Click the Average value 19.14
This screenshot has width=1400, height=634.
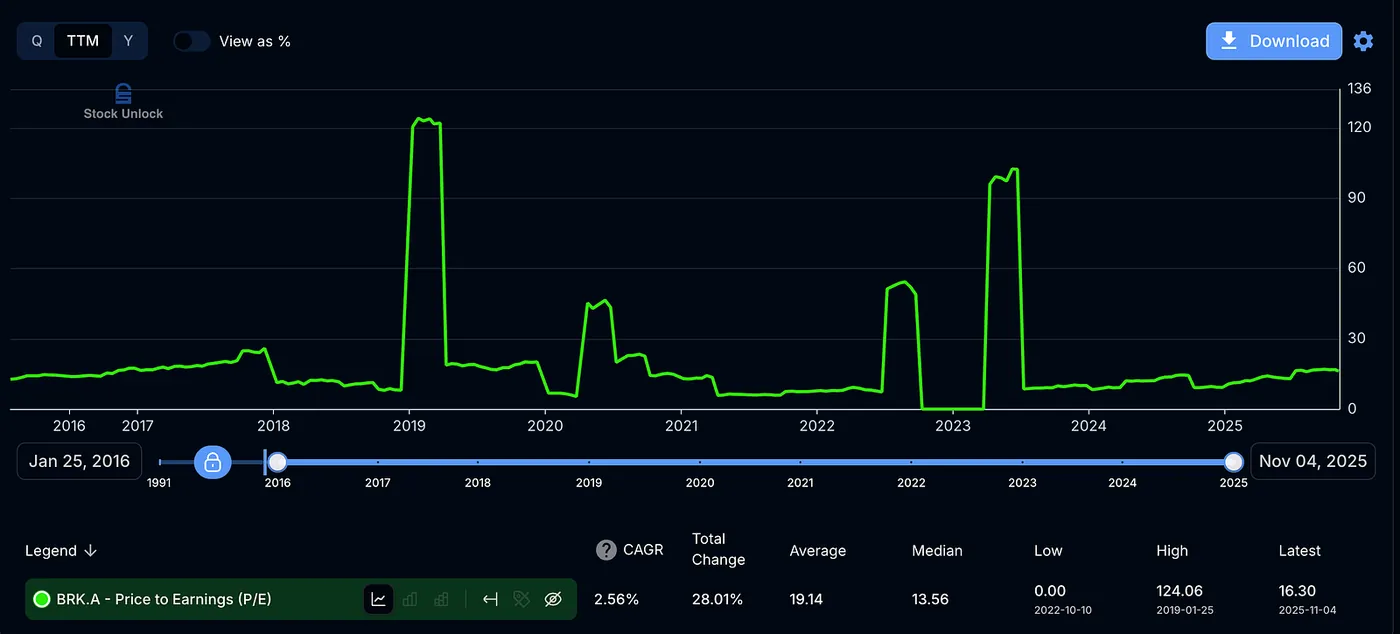806,599
